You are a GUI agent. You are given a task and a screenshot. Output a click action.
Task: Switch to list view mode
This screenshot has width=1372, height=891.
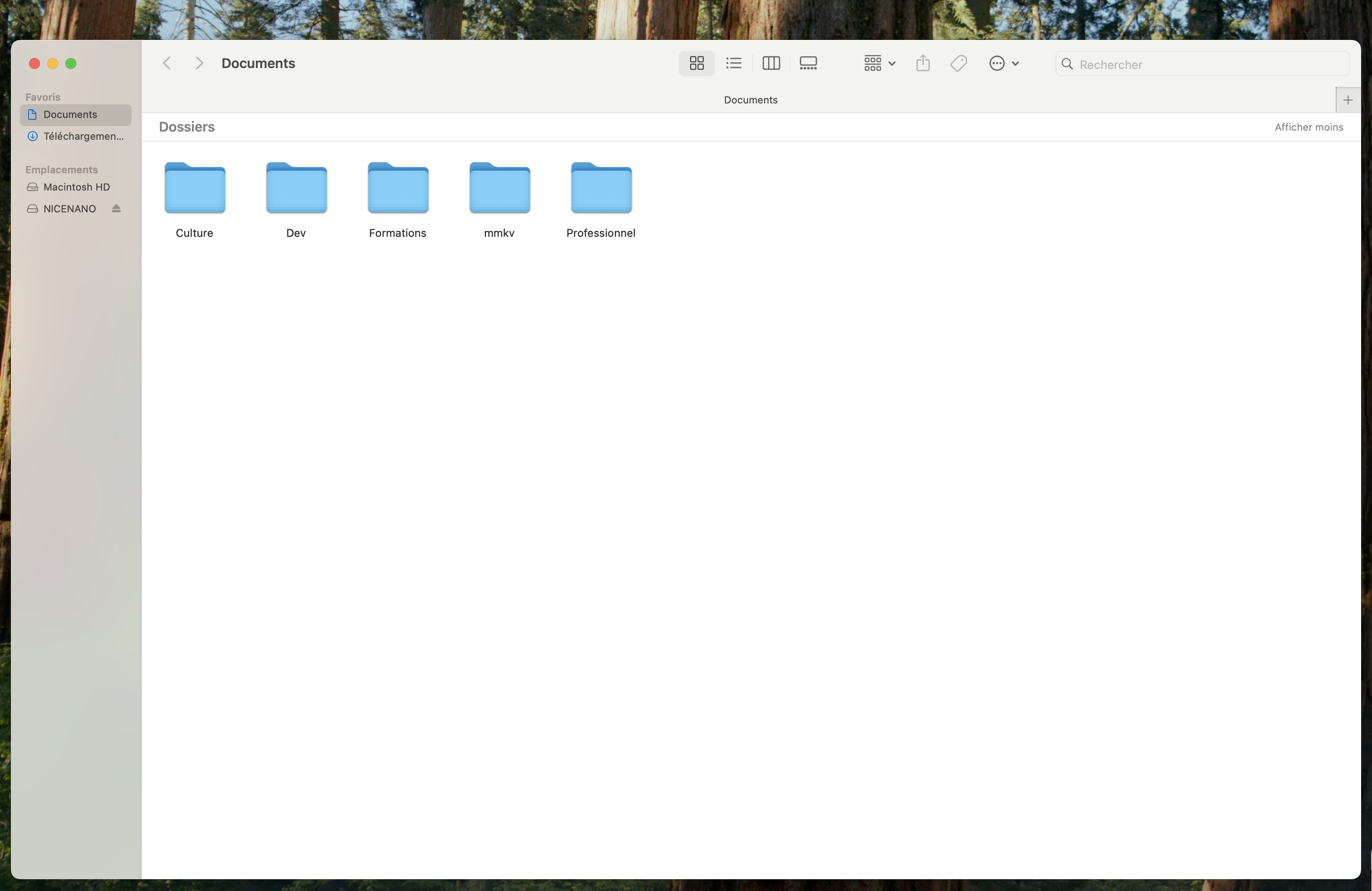click(733, 64)
